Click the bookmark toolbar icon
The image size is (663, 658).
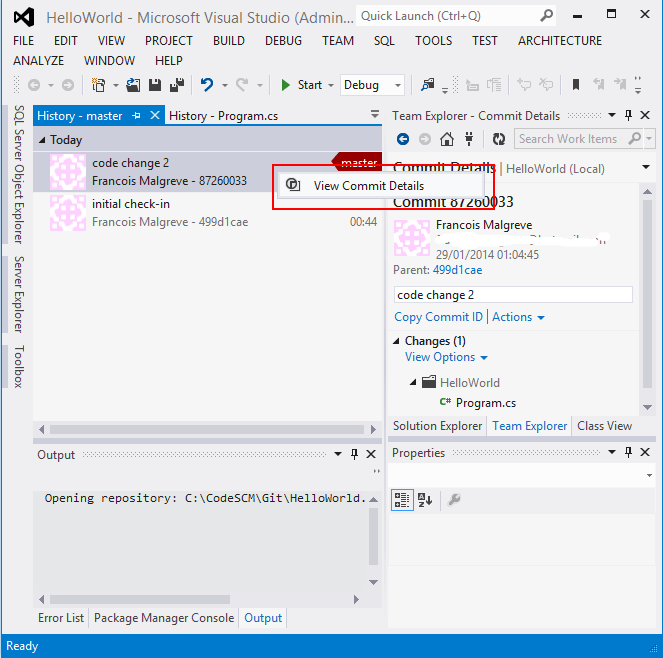(x=576, y=85)
